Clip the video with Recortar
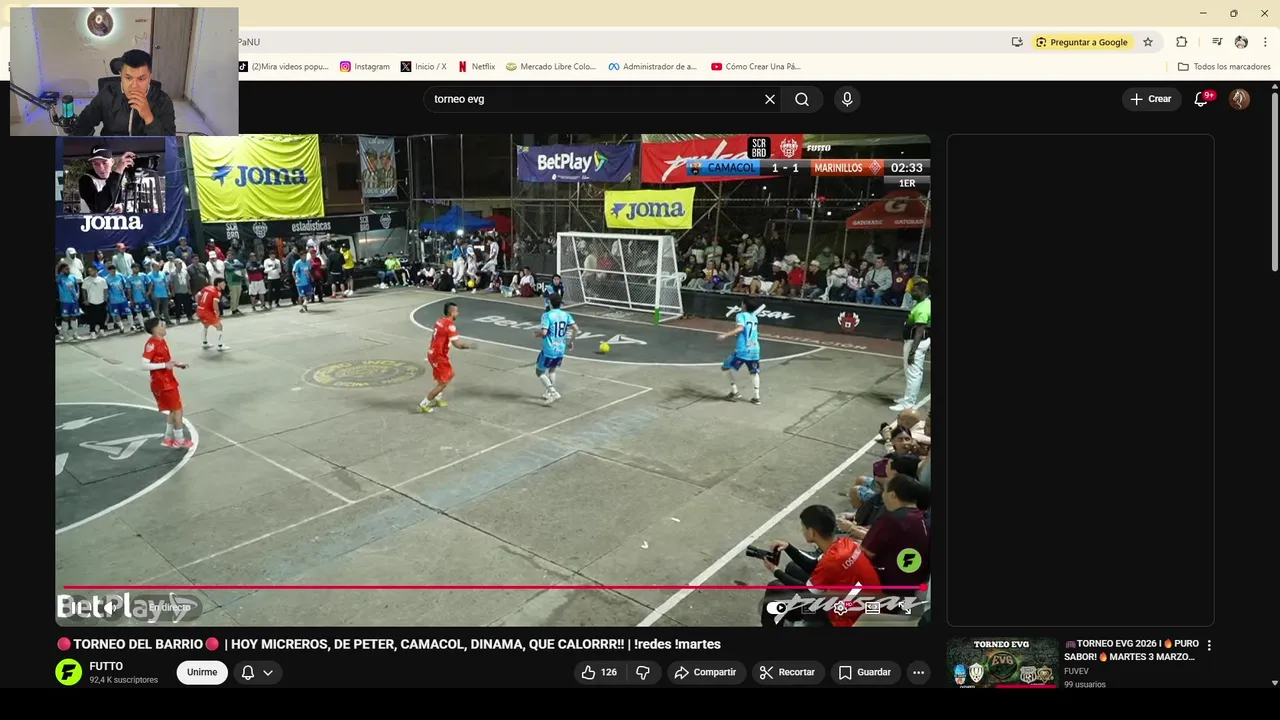The image size is (1280, 720). (787, 672)
